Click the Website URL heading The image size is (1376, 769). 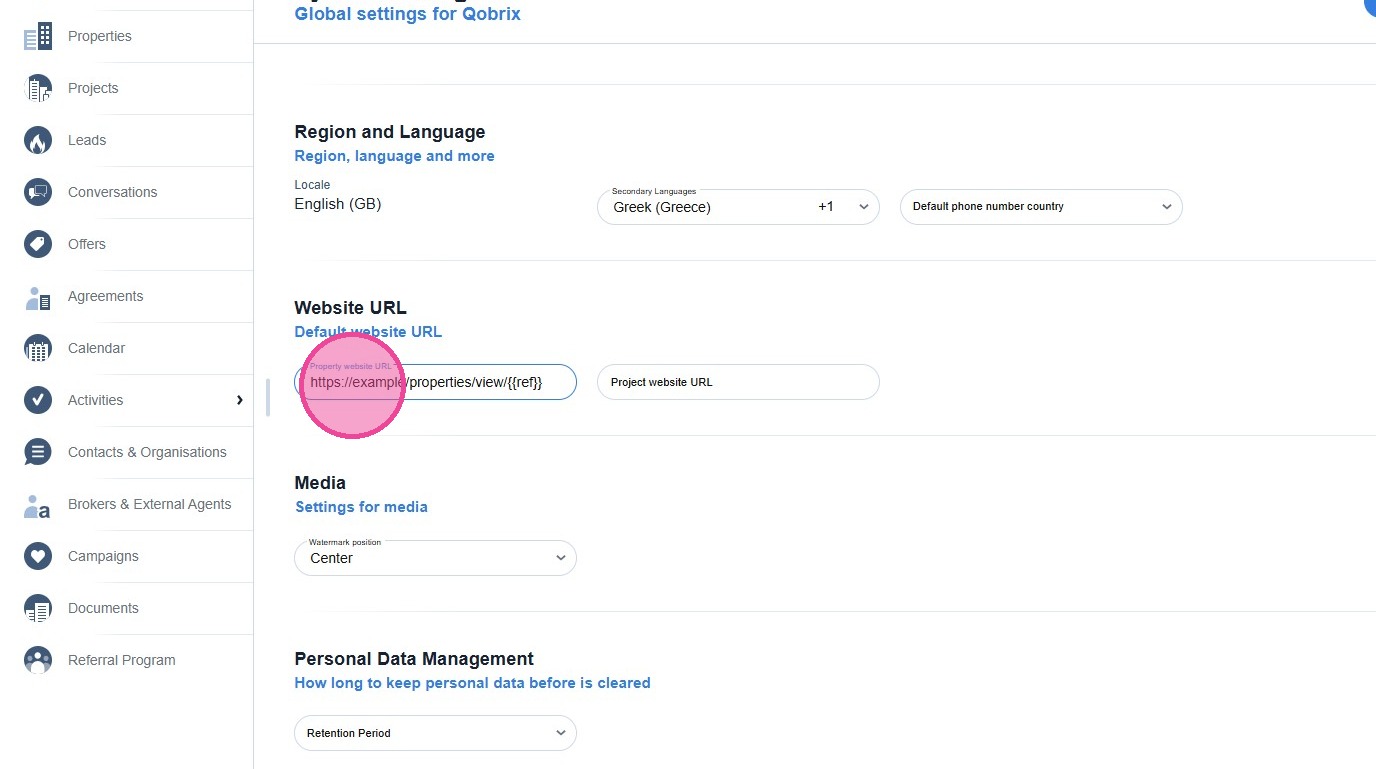[x=350, y=308]
